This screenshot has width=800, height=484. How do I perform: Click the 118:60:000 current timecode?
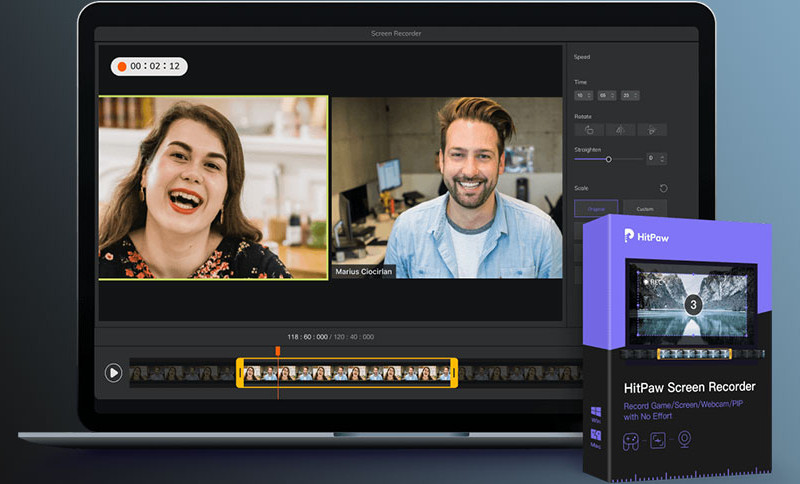(308, 337)
